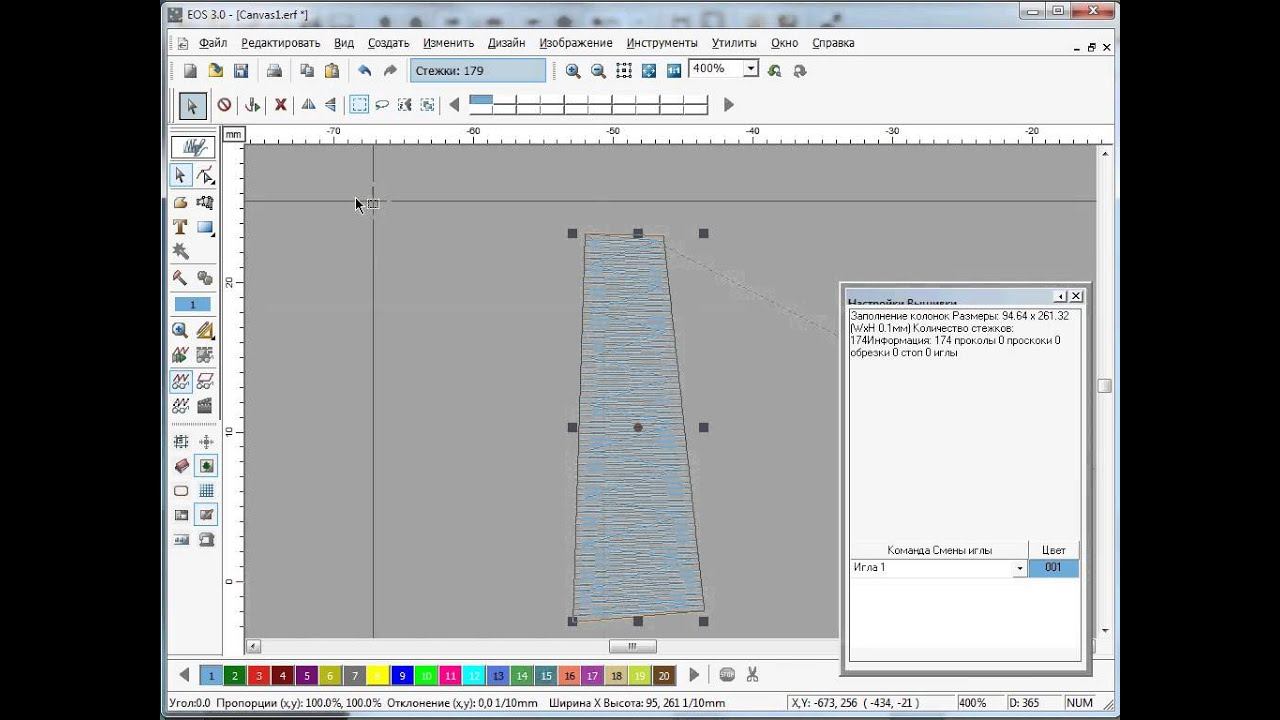Toggle the lasso selection mode button
This screenshot has height=720, width=1280.
pyautogui.click(x=382, y=105)
